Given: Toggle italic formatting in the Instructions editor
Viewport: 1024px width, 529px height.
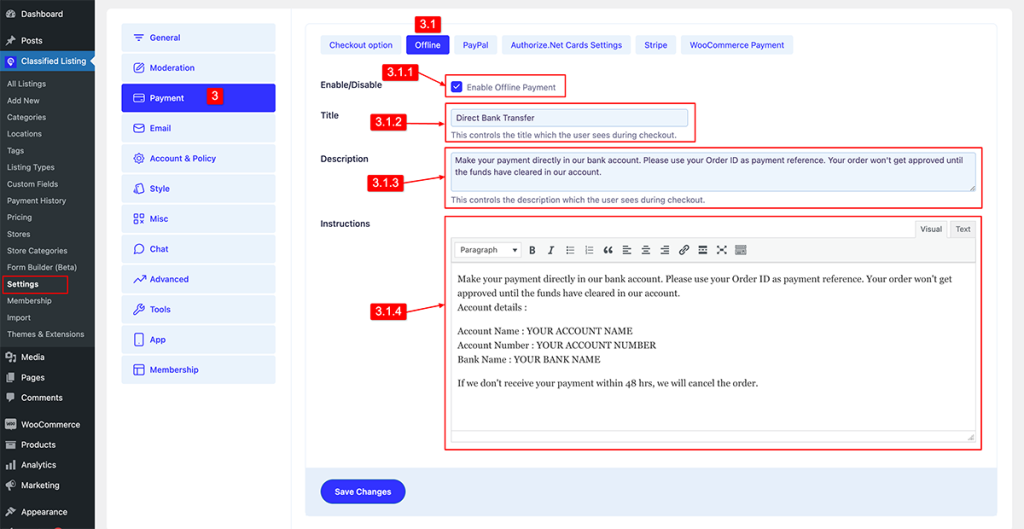Looking at the screenshot, I should tap(551, 250).
